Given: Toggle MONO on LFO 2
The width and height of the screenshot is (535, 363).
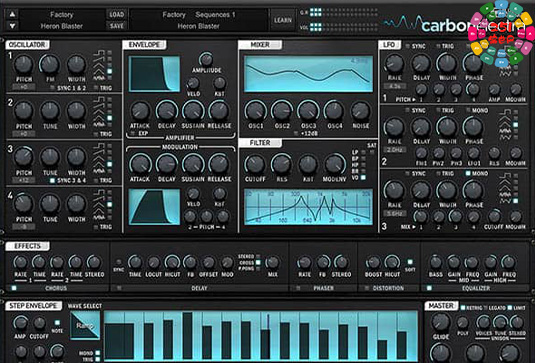Looking at the screenshot, I should [468, 110].
